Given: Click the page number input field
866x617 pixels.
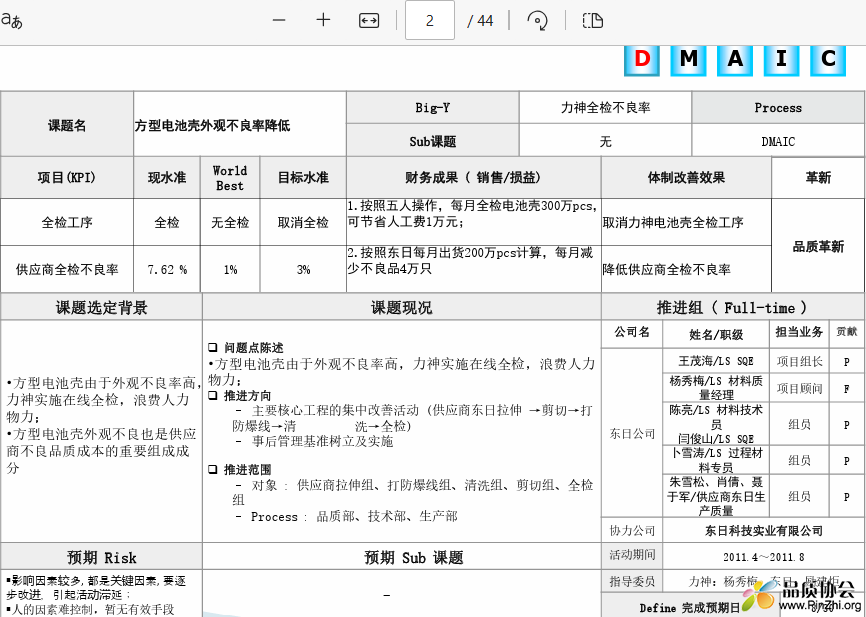Looking at the screenshot, I should (x=430, y=20).
